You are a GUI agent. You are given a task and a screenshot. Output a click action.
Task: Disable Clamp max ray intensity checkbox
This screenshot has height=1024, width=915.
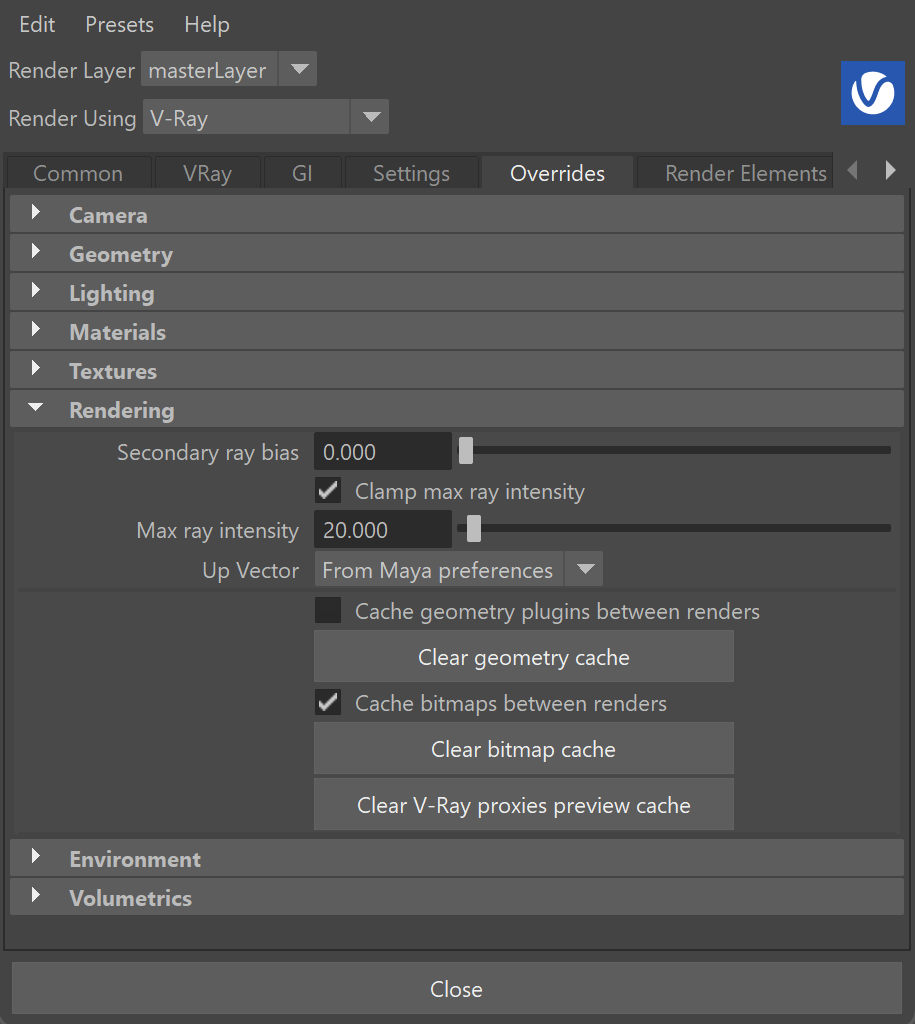click(328, 490)
